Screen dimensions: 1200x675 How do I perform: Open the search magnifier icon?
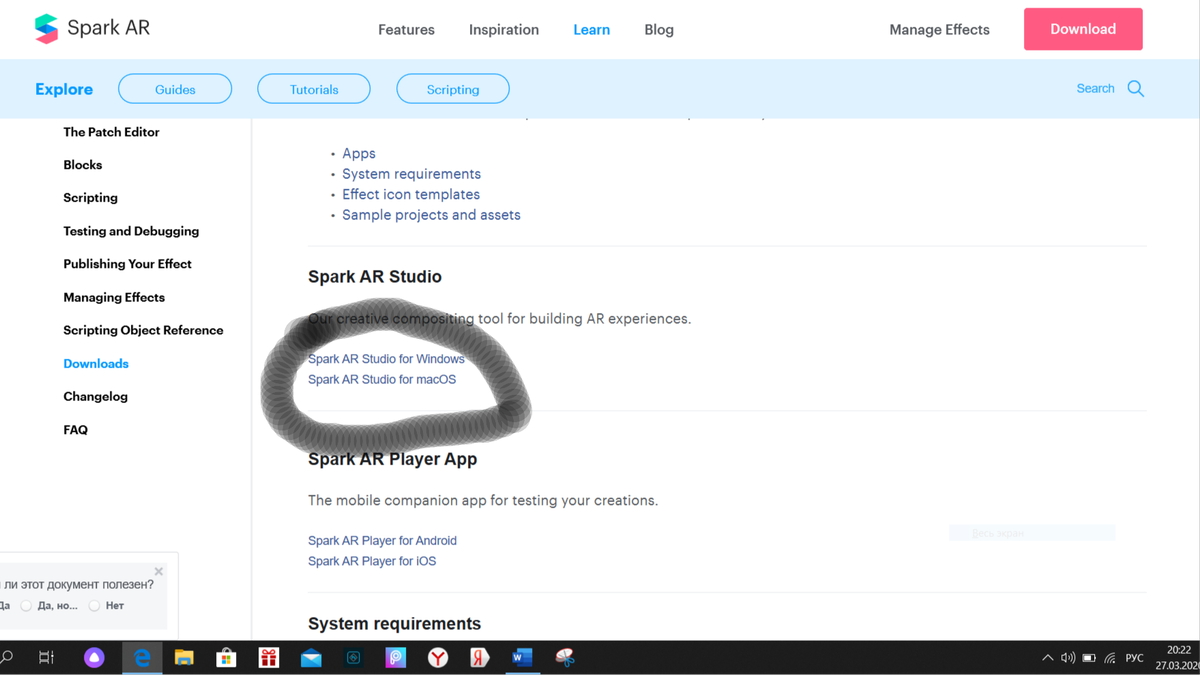(x=1136, y=89)
